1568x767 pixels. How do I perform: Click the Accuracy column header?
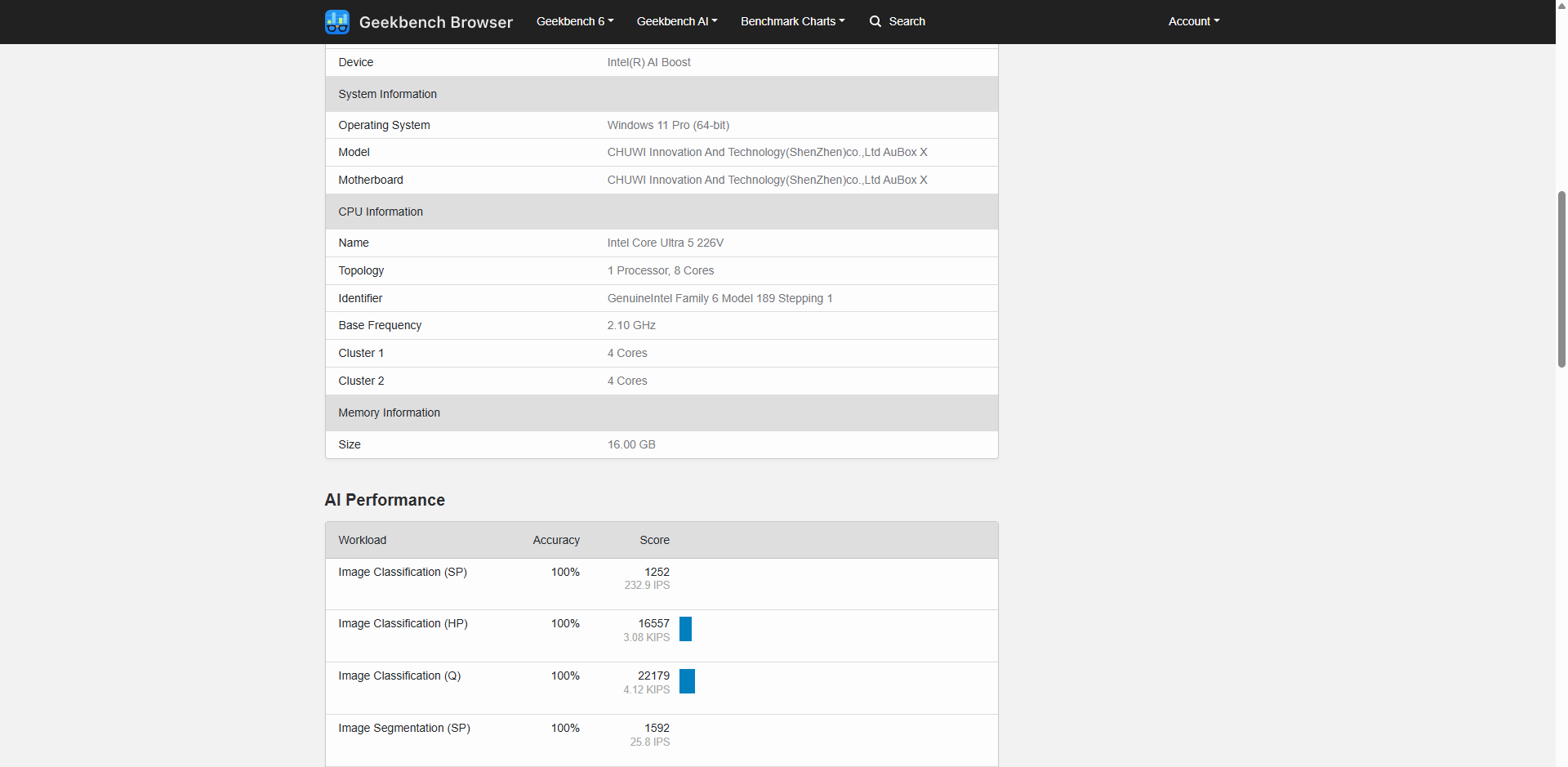point(556,540)
